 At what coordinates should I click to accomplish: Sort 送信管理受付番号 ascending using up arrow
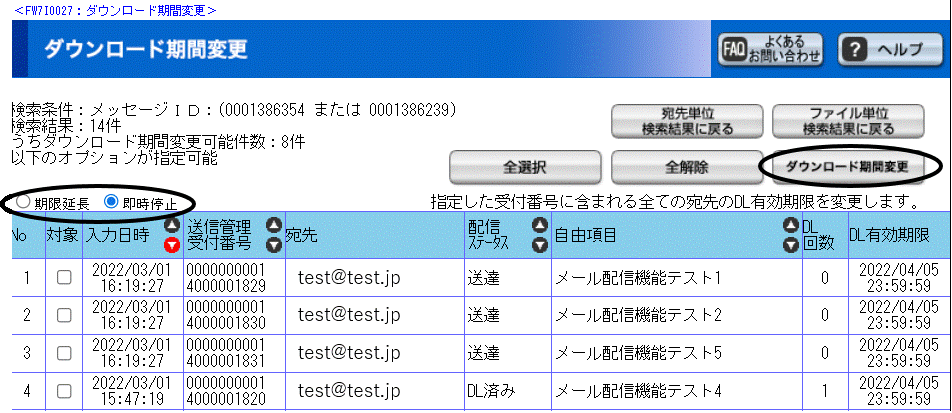coord(274,227)
